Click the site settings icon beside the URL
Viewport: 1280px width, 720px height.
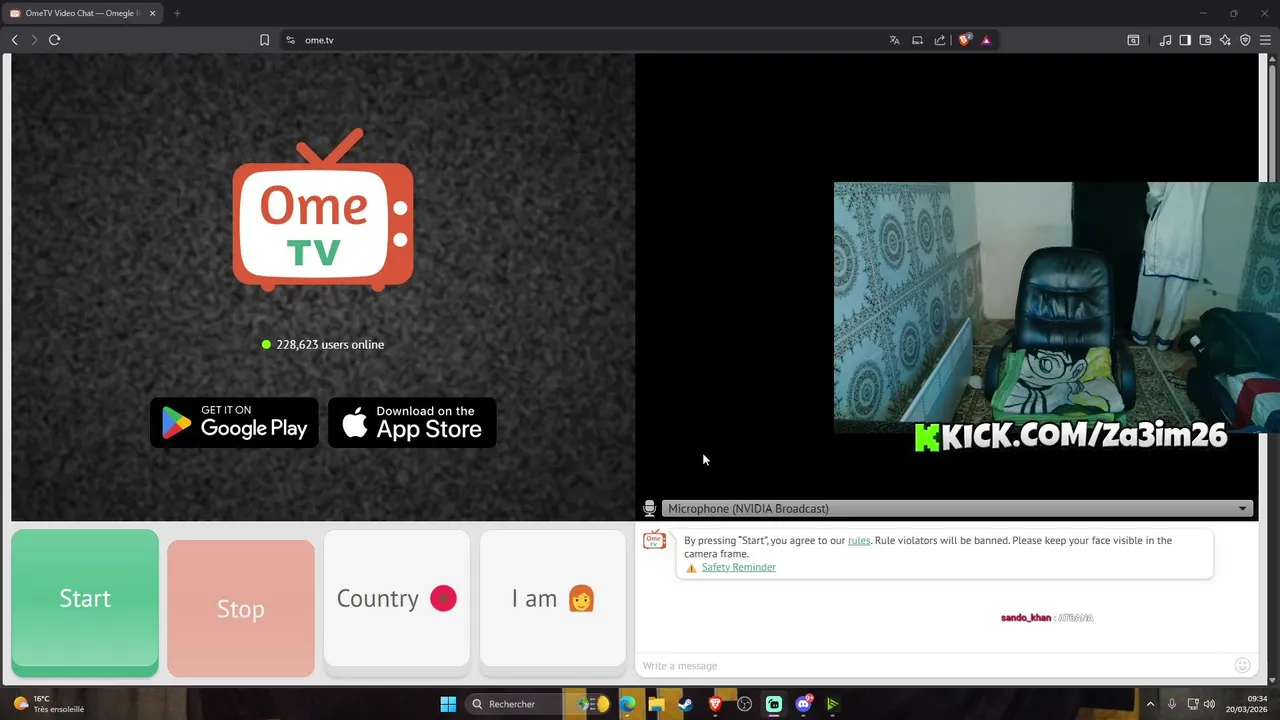click(290, 40)
